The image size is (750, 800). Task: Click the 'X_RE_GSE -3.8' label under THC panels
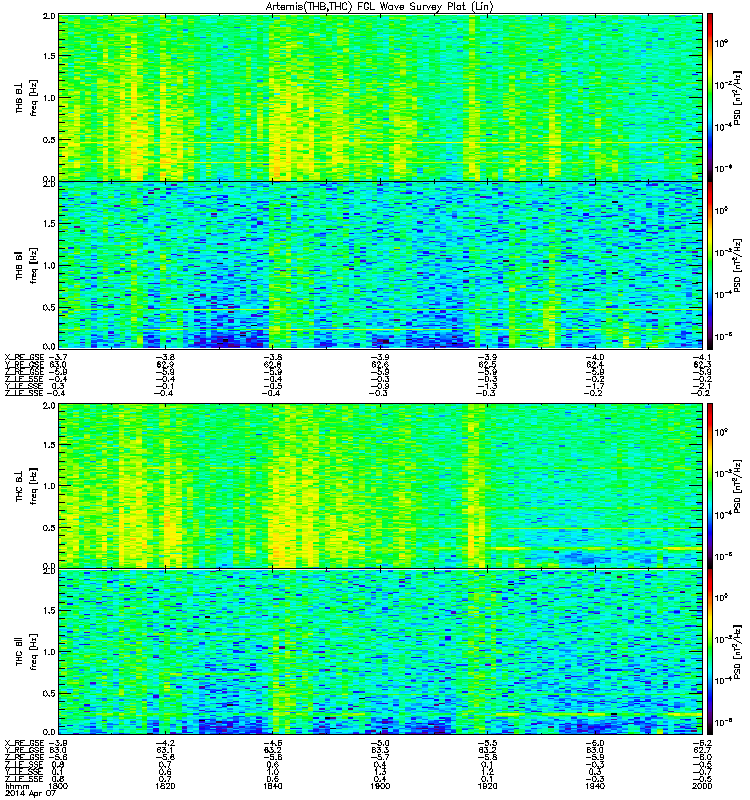(x=36, y=743)
